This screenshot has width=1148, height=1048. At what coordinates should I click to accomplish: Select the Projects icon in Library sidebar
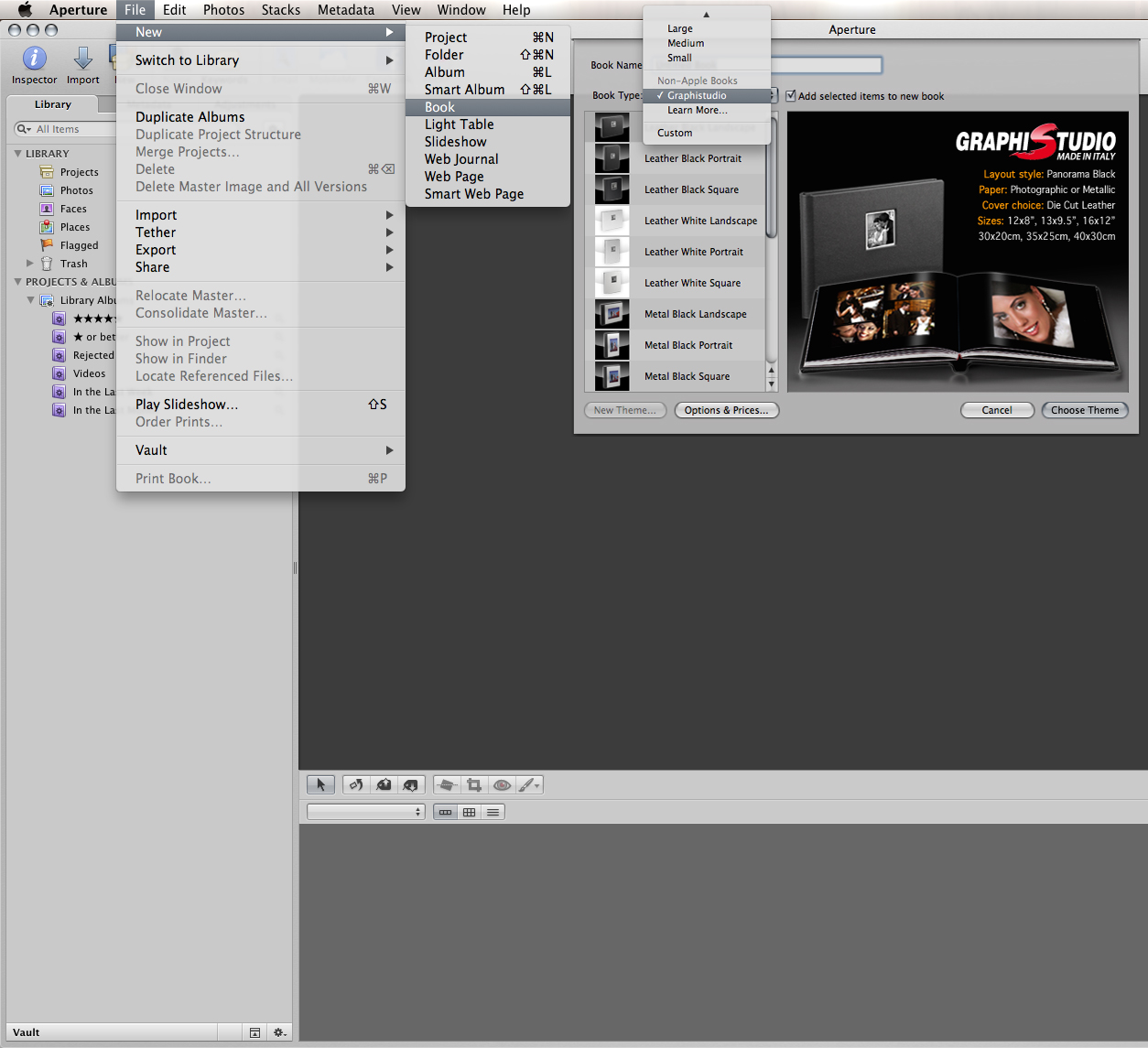click(47, 172)
